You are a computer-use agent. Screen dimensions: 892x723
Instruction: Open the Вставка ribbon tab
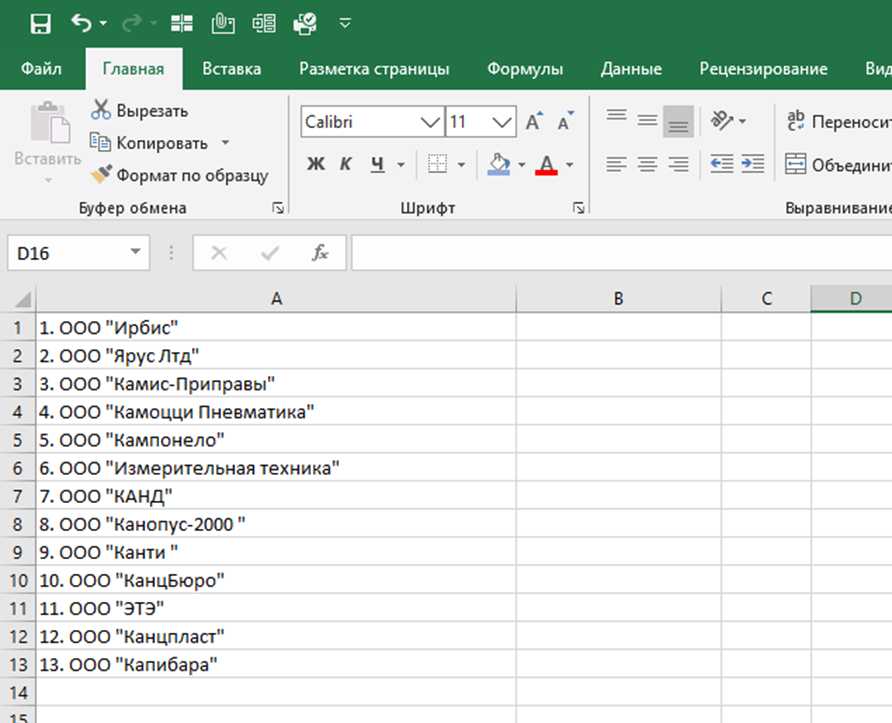232,69
